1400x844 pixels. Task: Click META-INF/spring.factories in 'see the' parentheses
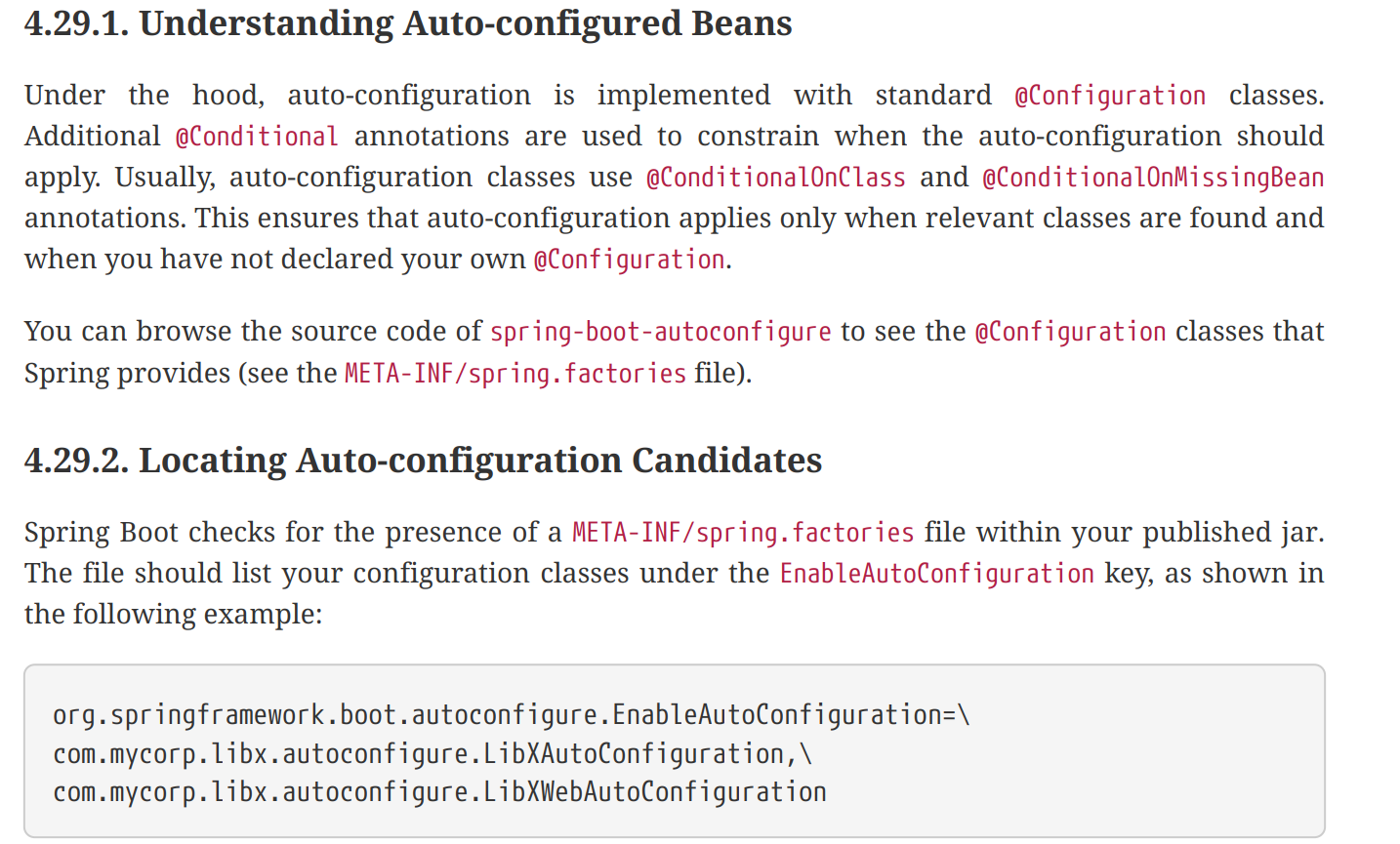tap(515, 374)
